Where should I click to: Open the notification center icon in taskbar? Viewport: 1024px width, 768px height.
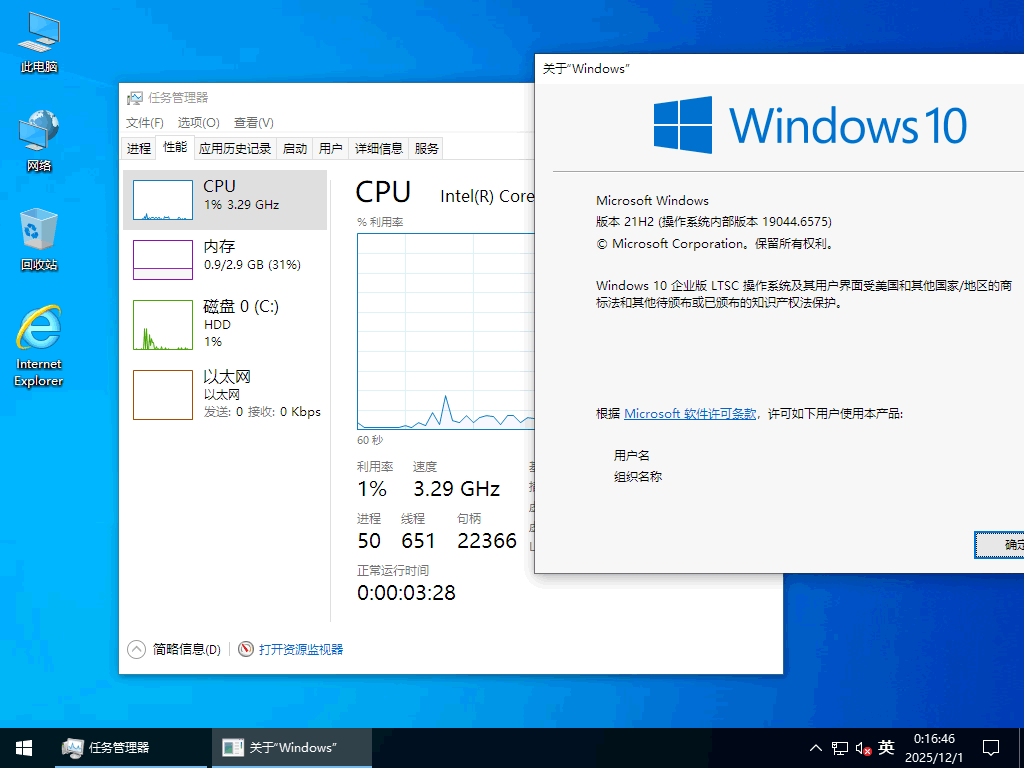[x=991, y=748]
